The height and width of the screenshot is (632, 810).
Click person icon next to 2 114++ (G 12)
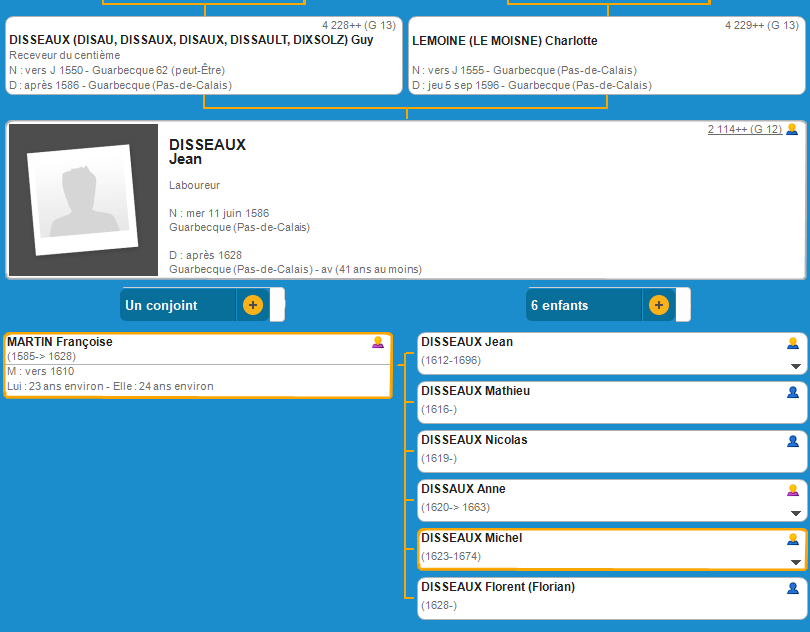click(792, 129)
